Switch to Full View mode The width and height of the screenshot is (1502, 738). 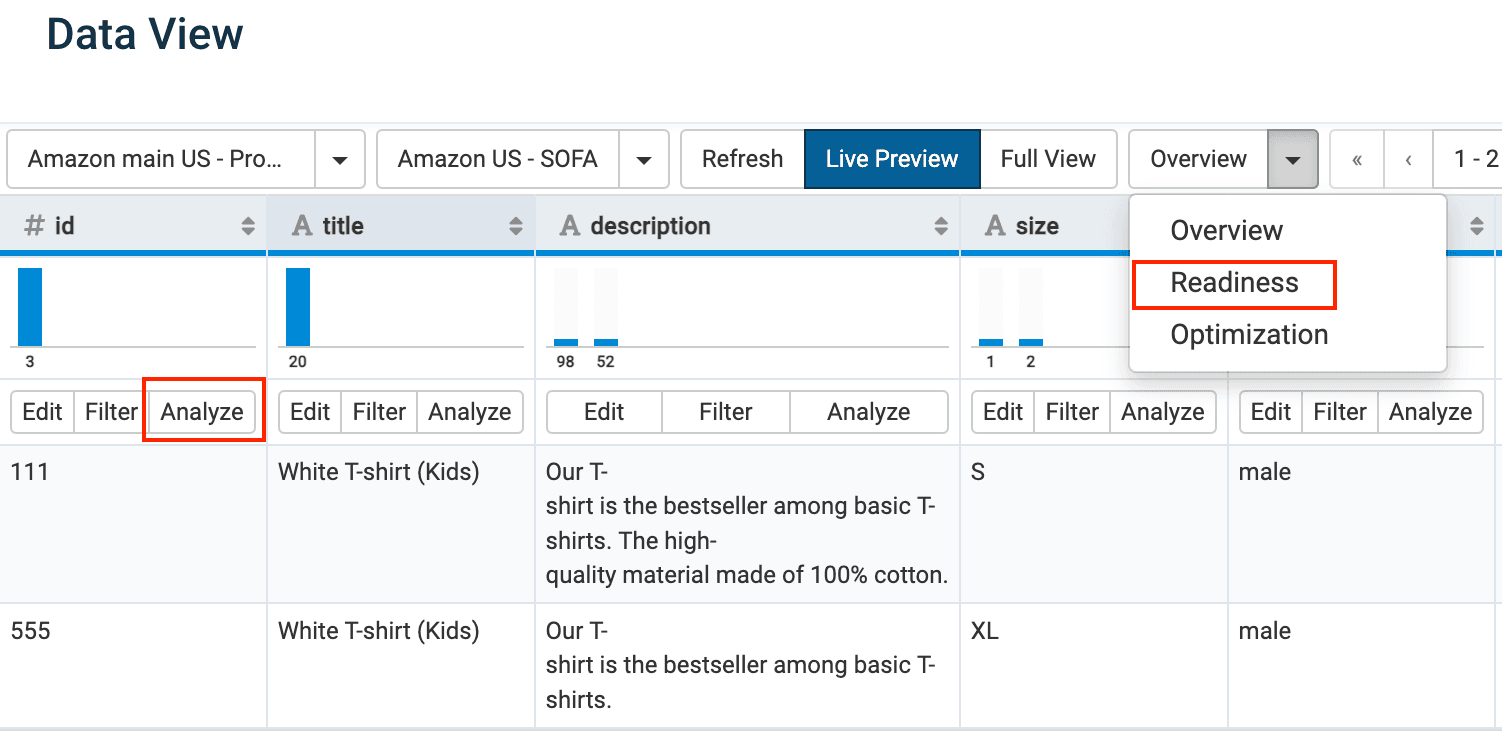(1048, 159)
